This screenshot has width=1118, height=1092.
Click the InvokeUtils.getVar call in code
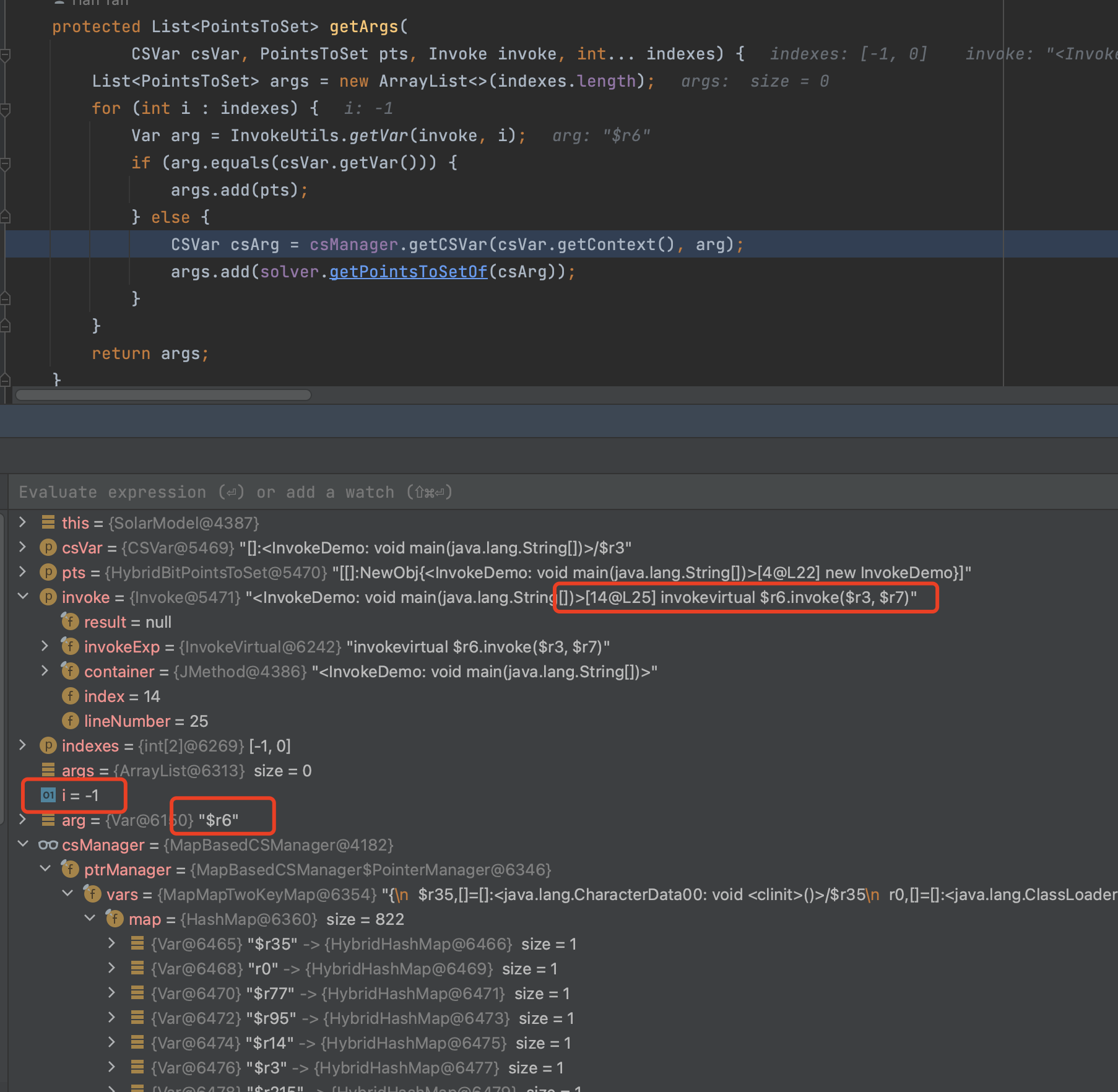click(x=378, y=136)
